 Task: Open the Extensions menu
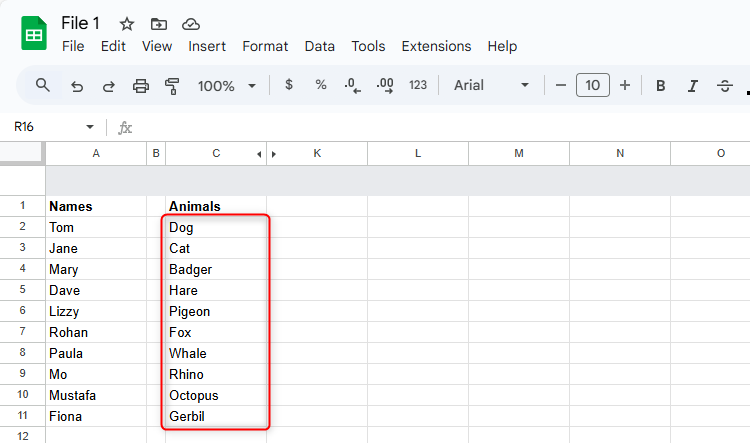436,46
